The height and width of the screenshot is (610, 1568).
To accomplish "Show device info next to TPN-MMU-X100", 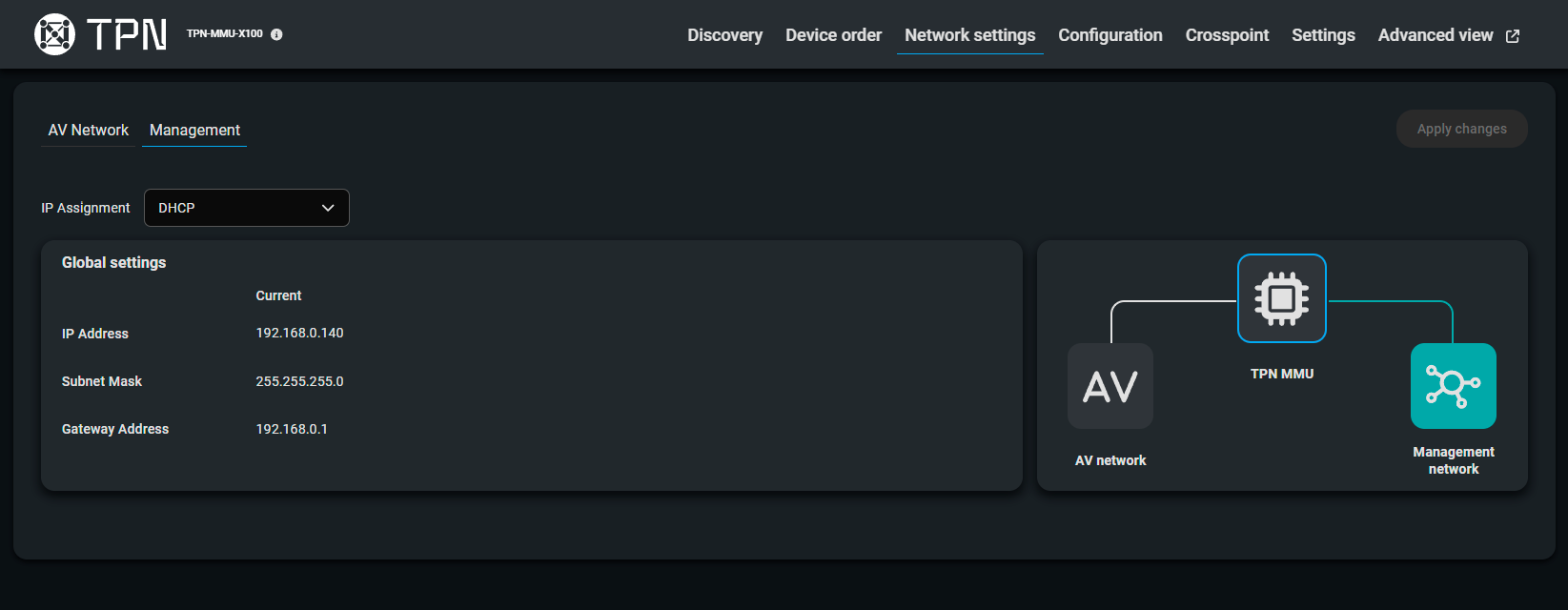I will [276, 34].
